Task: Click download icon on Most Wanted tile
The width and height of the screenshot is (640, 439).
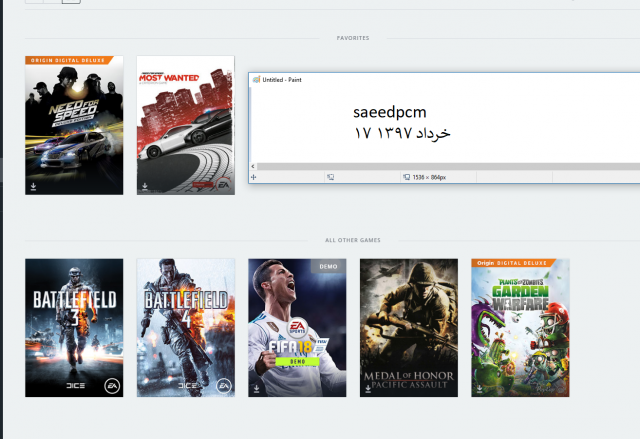Action: coord(145,185)
